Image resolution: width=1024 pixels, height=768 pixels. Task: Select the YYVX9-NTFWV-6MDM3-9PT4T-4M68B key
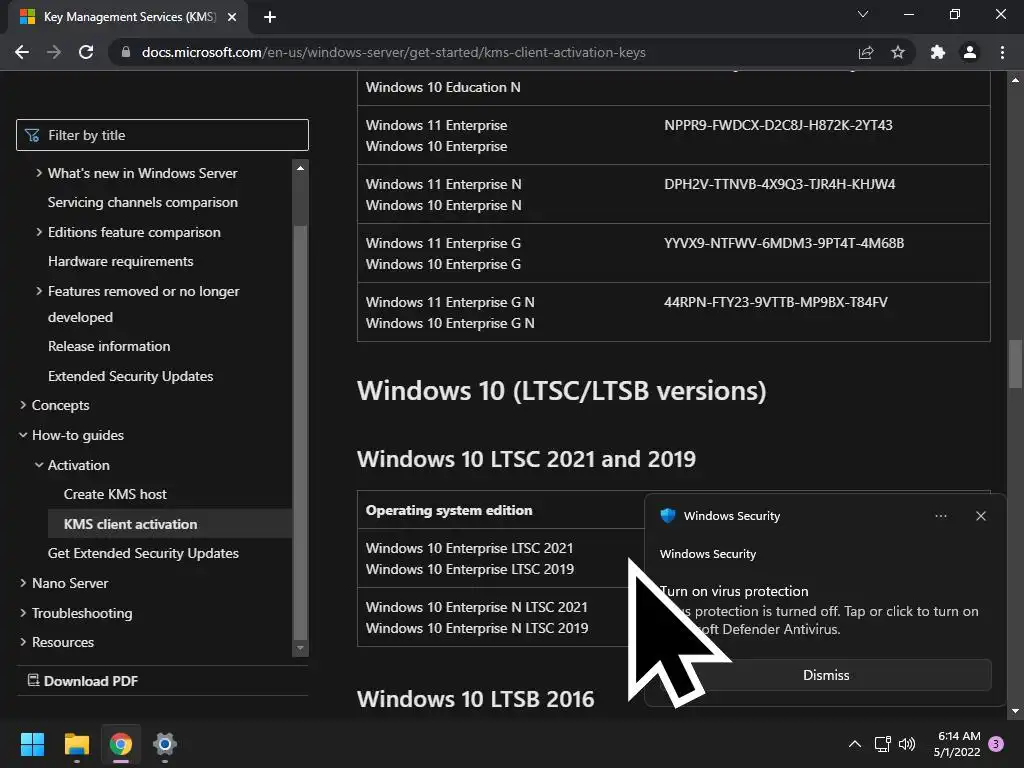pyautogui.click(x=784, y=243)
